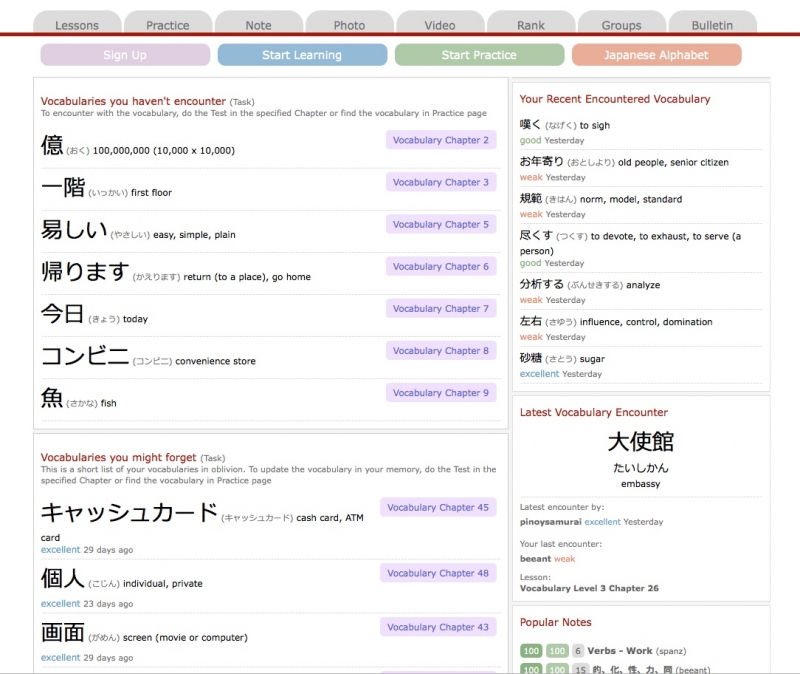View the Rank tab
Image resolution: width=800 pixels, height=674 pixels.
[x=531, y=25]
